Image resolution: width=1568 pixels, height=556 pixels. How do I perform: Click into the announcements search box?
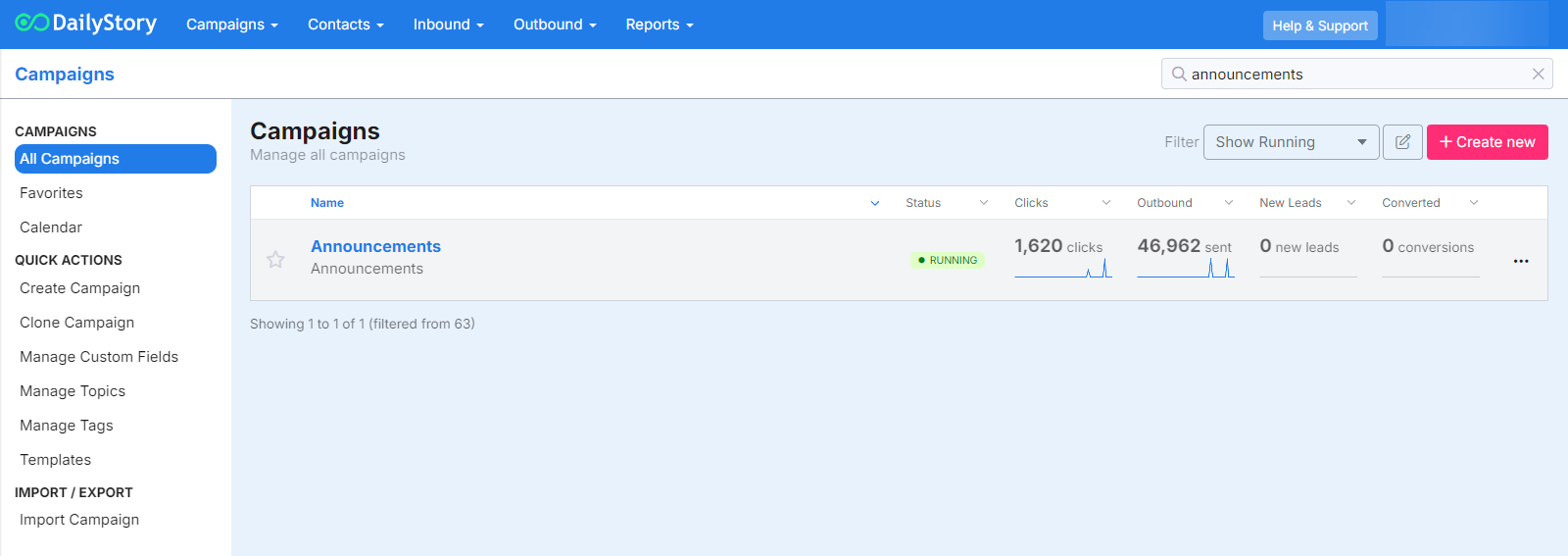1352,75
